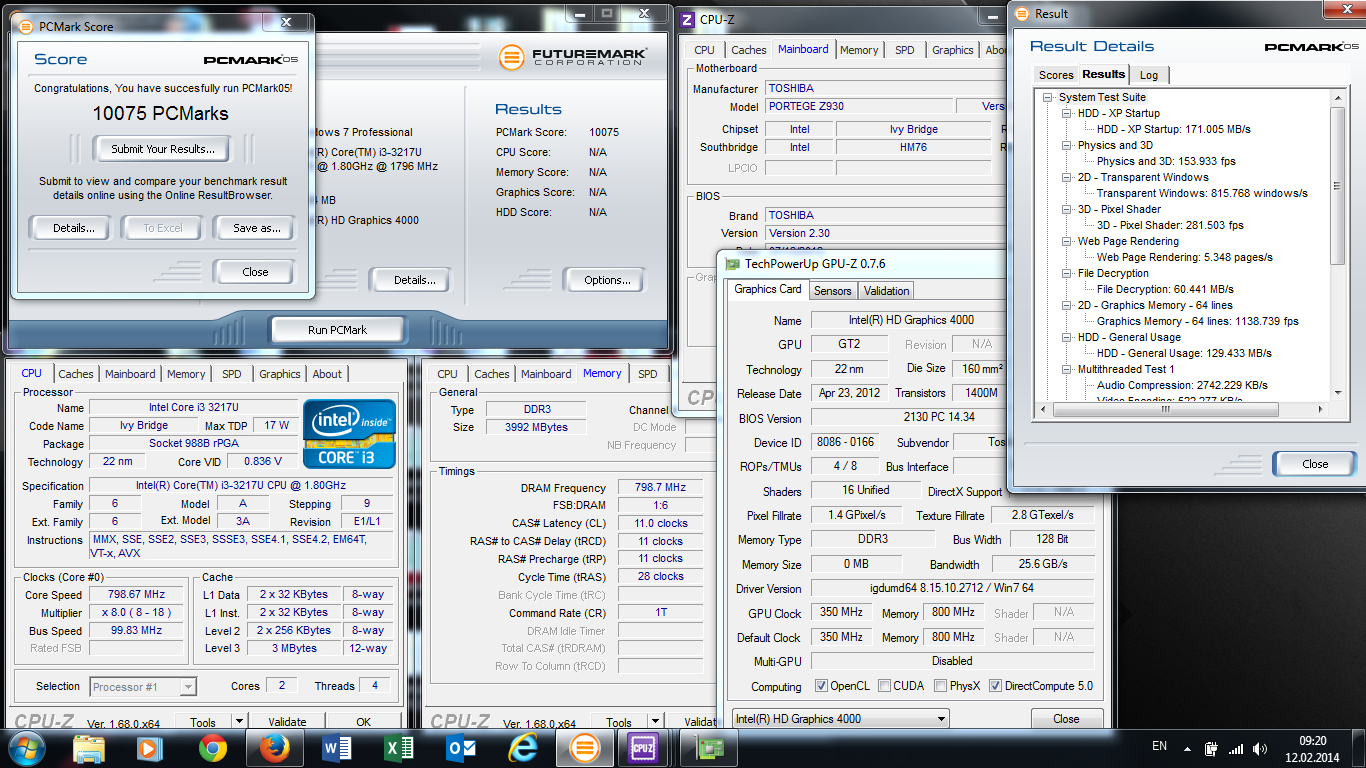Click OK in the CPU-Z CPU window

coord(363,722)
